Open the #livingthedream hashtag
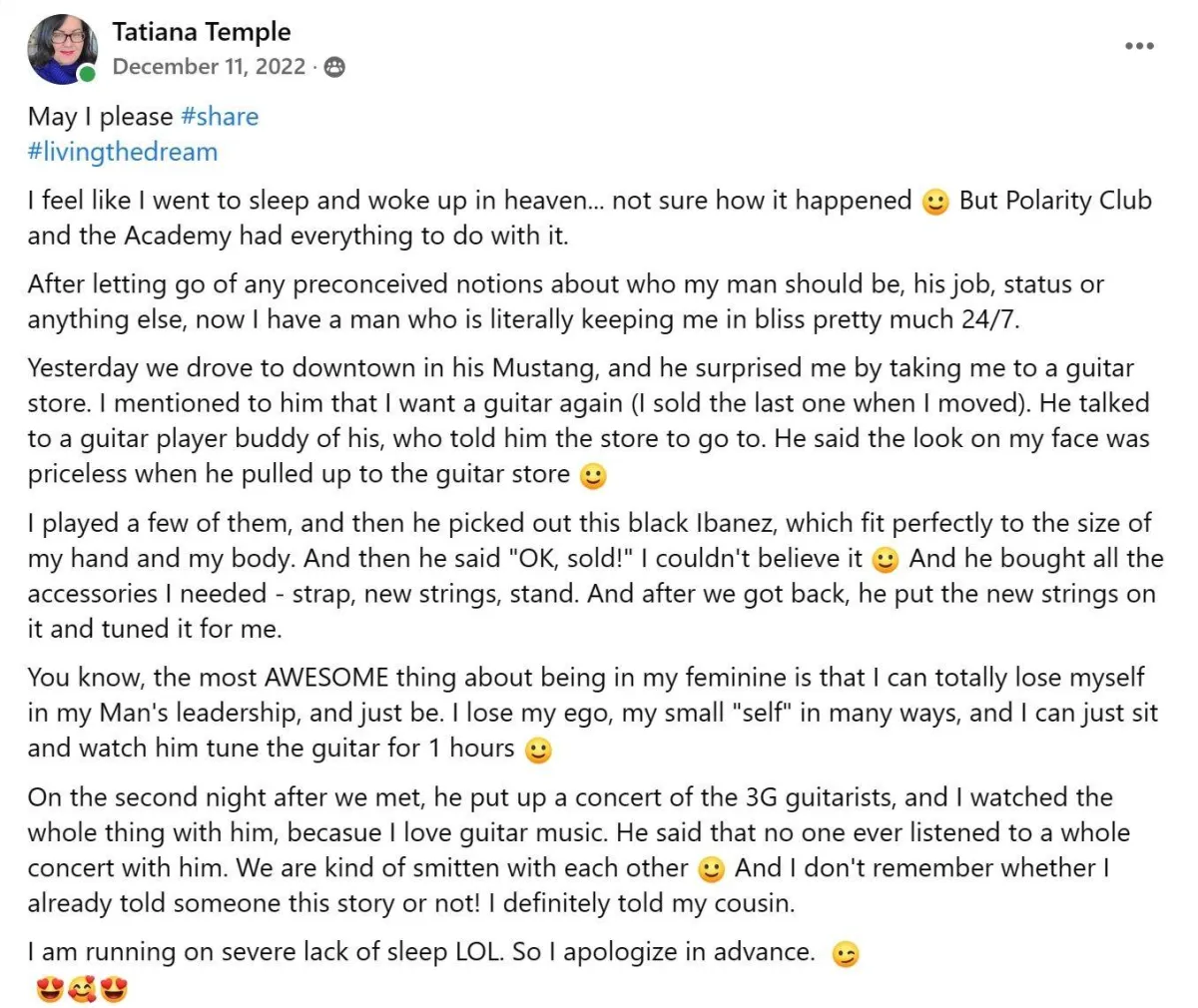Image resolution: width=1198 pixels, height=1008 pixels. 123,152
